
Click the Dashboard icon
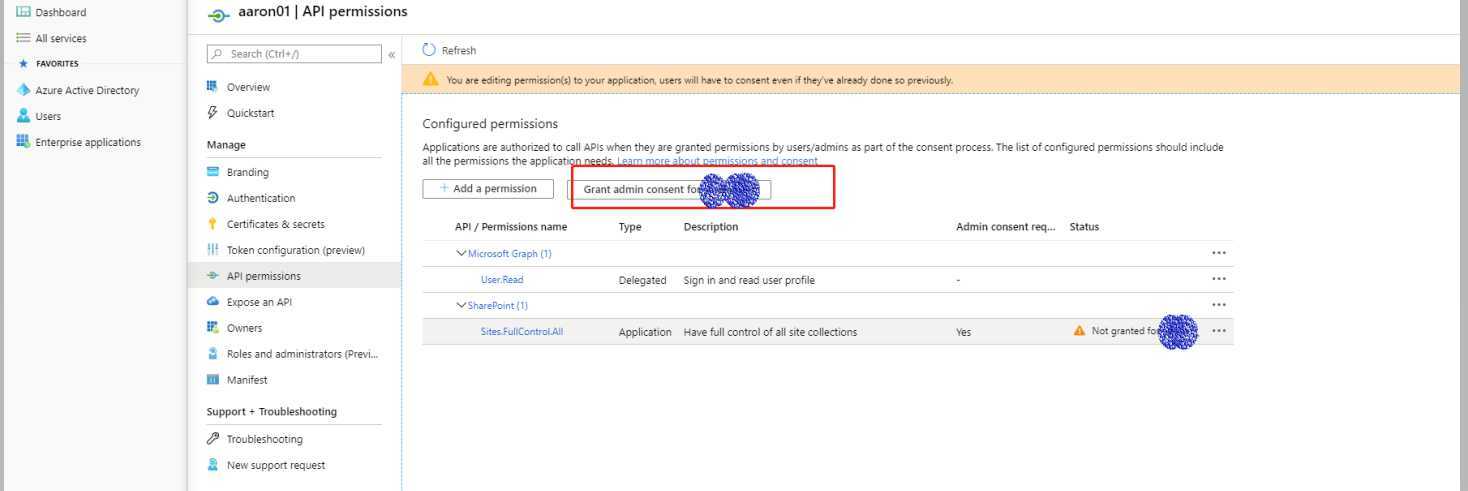(23, 12)
